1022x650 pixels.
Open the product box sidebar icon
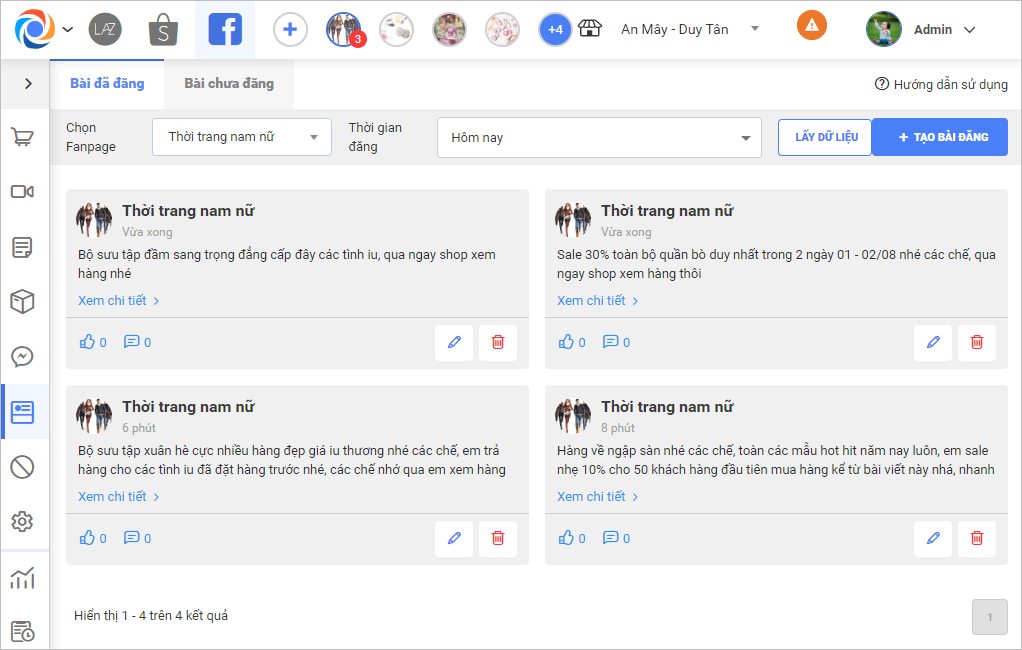pos(23,302)
